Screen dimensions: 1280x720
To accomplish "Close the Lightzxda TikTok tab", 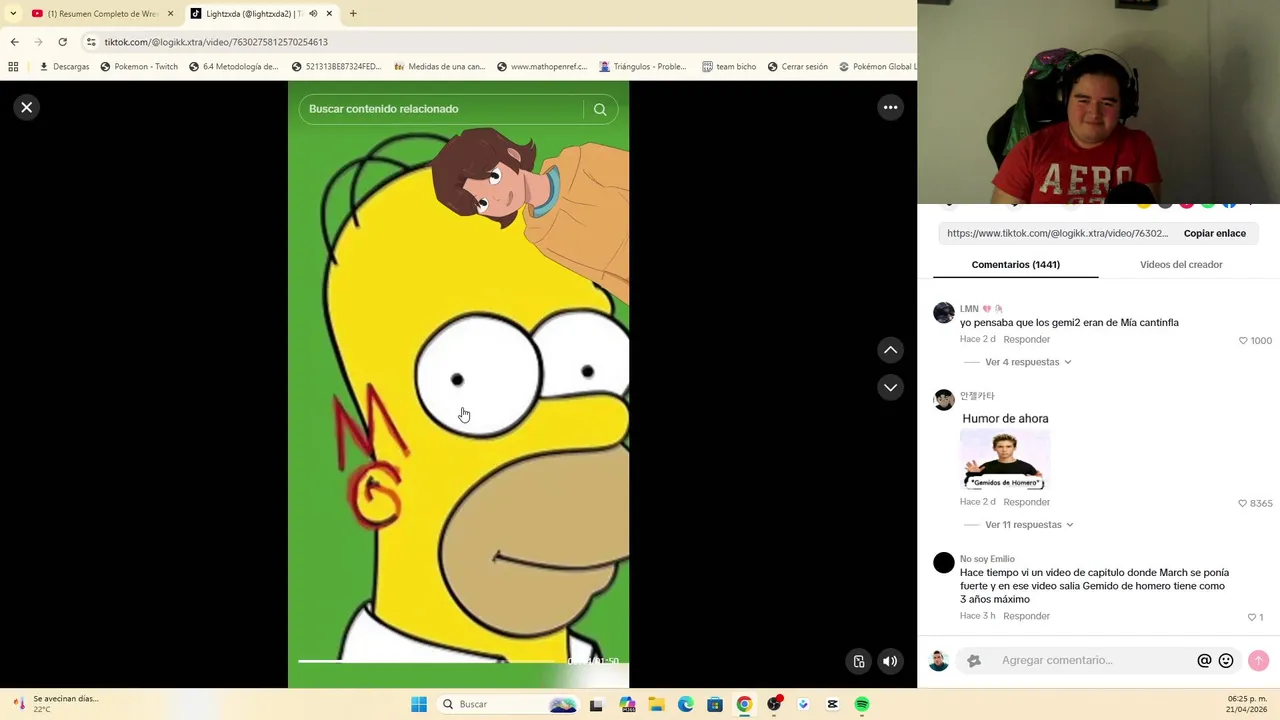I will [x=329, y=14].
